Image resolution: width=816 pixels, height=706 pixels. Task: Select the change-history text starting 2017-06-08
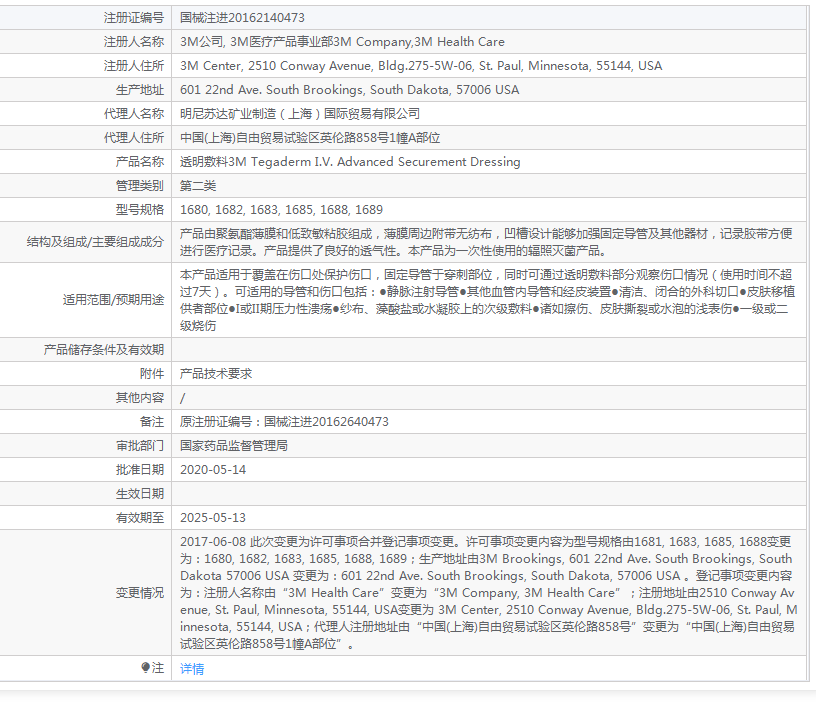click(489, 593)
